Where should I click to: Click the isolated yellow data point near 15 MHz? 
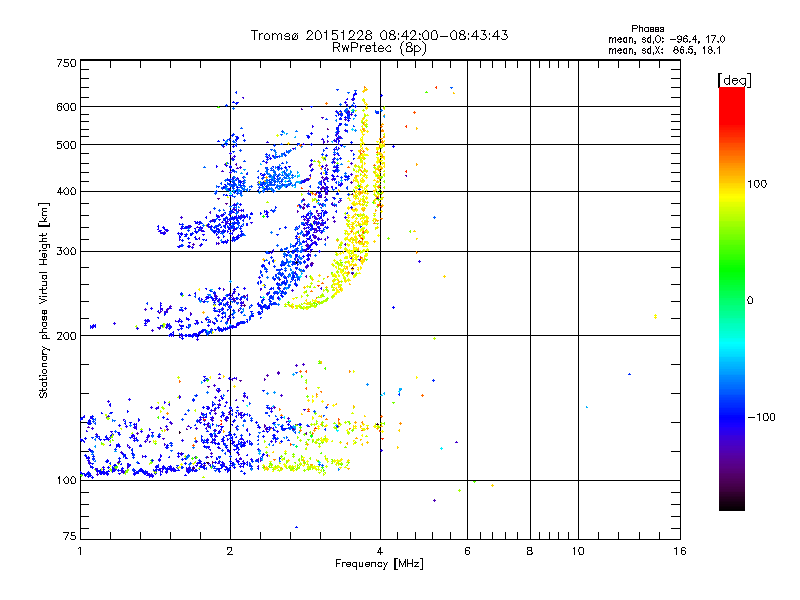coord(655,317)
